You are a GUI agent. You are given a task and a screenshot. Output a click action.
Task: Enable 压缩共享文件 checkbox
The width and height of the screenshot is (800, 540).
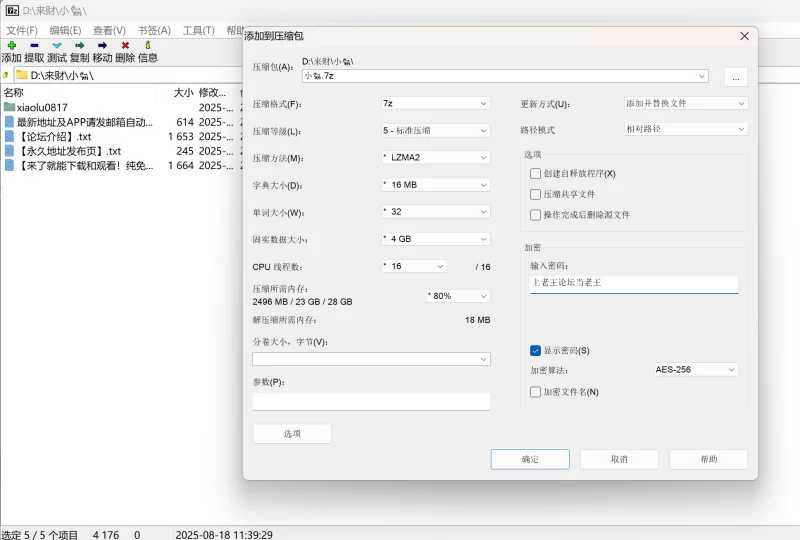click(535, 194)
